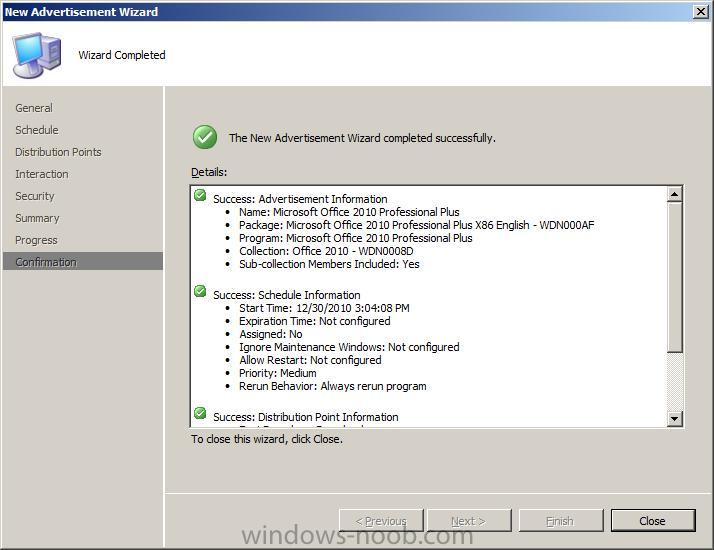This screenshot has height=550, width=714.
Task: Click 'To close this wizard, click Close.' text
Action: pos(267,439)
